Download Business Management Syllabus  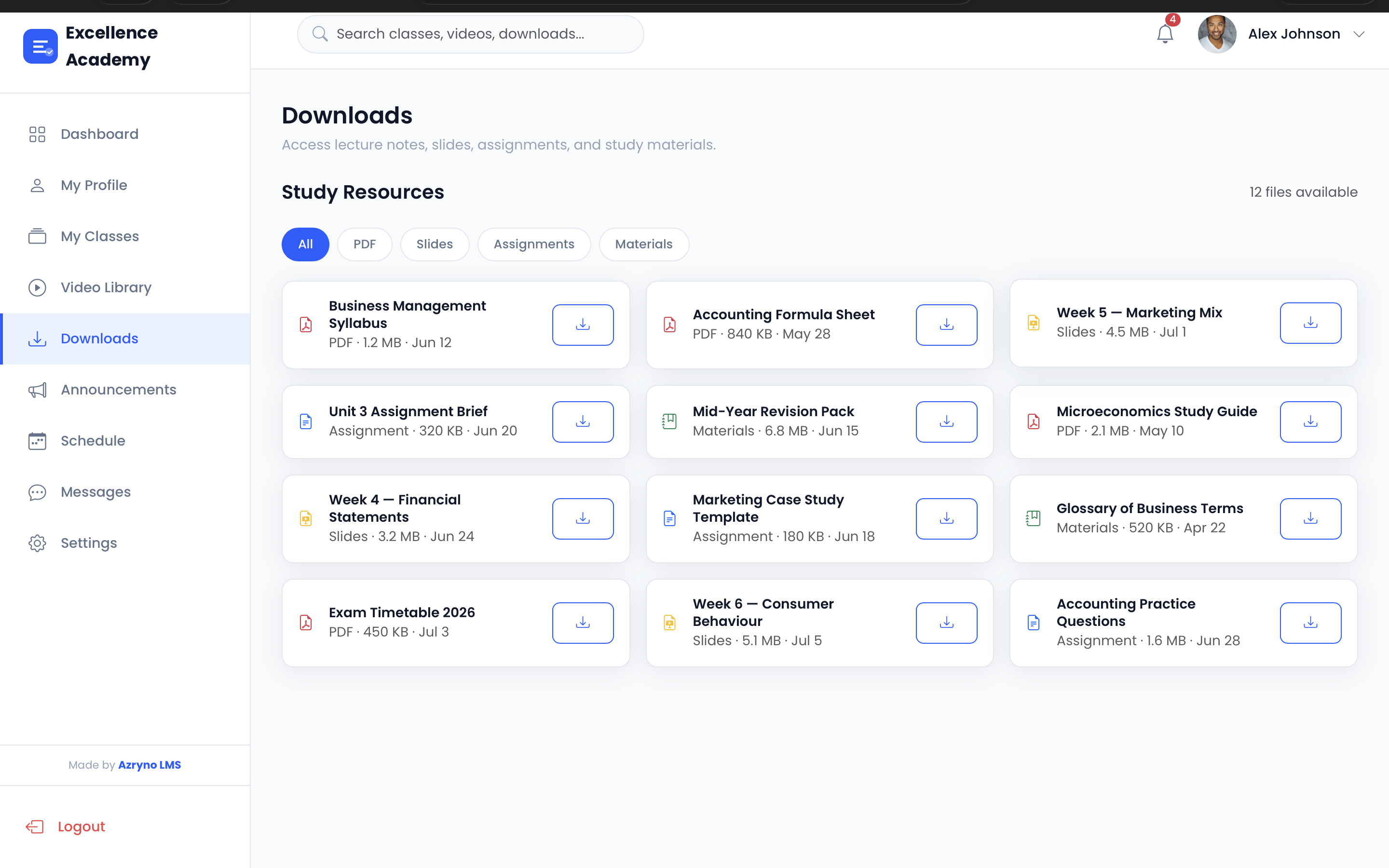(583, 325)
